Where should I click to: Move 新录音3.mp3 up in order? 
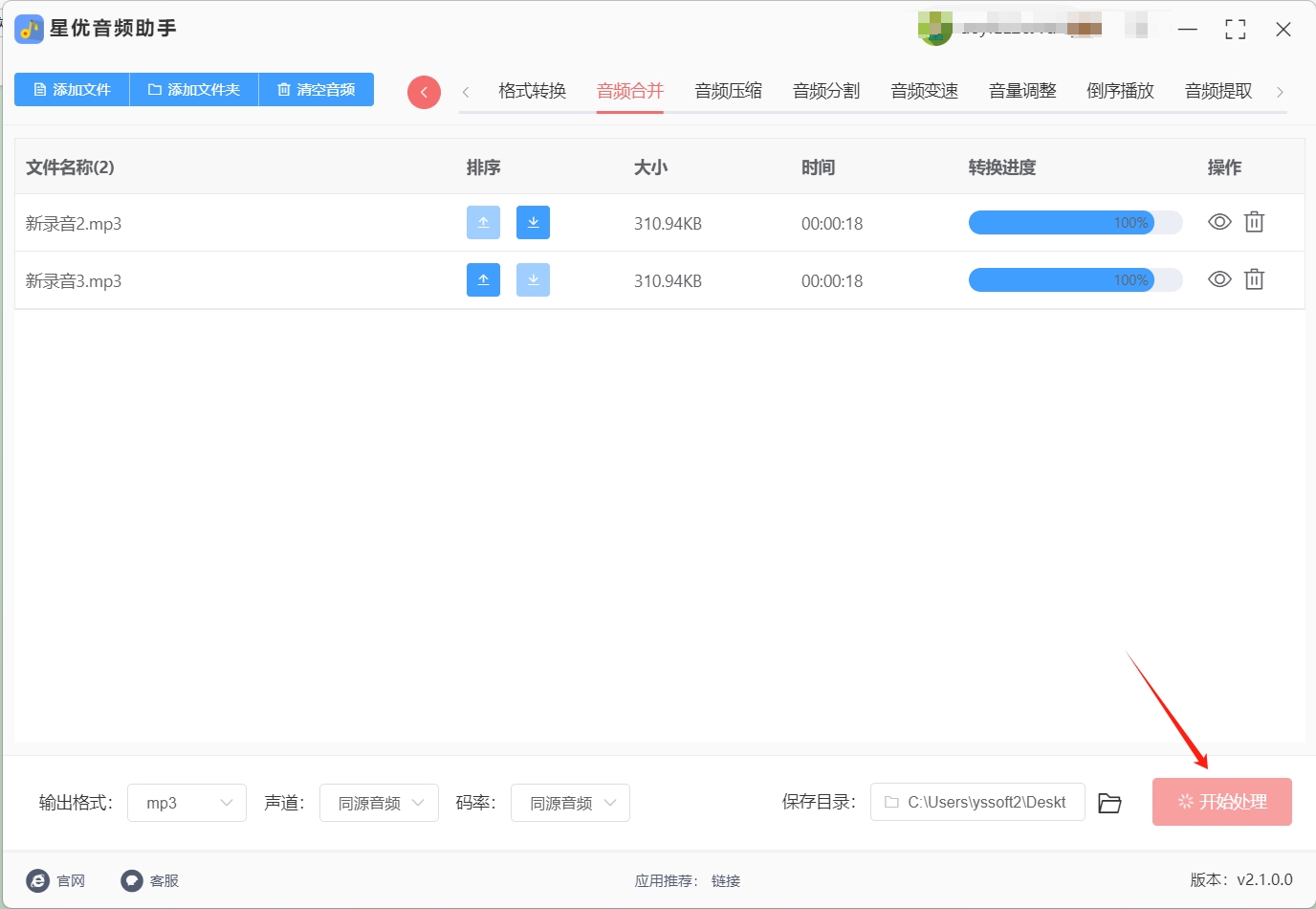[483, 279]
